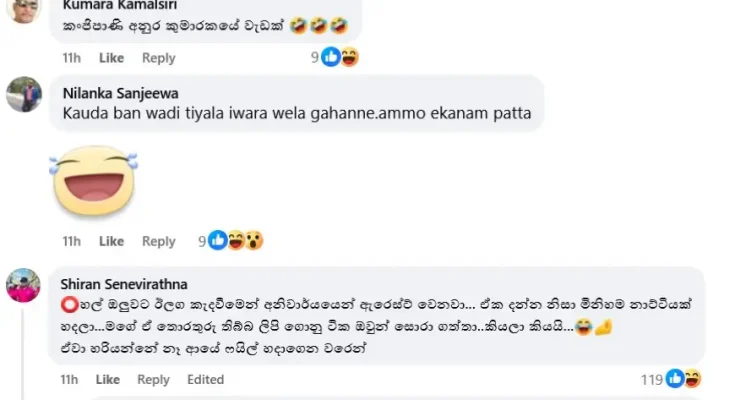Visit Shiran Senevirathna's profile via the name link
735x400 pixels.
[123, 284]
